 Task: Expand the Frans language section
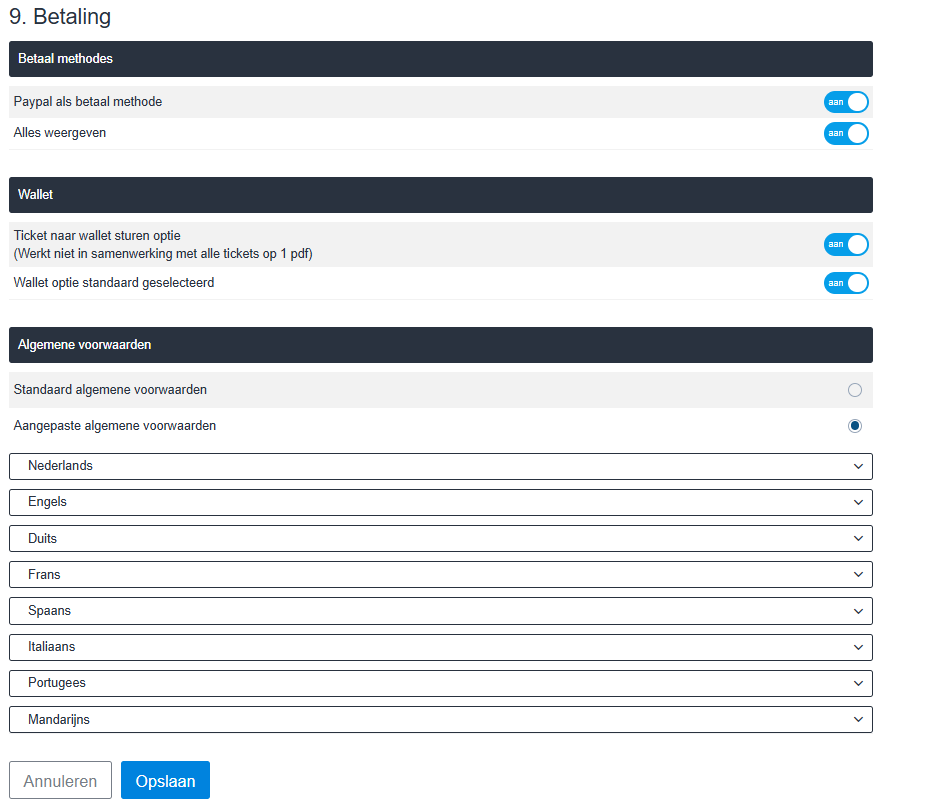(x=440, y=575)
